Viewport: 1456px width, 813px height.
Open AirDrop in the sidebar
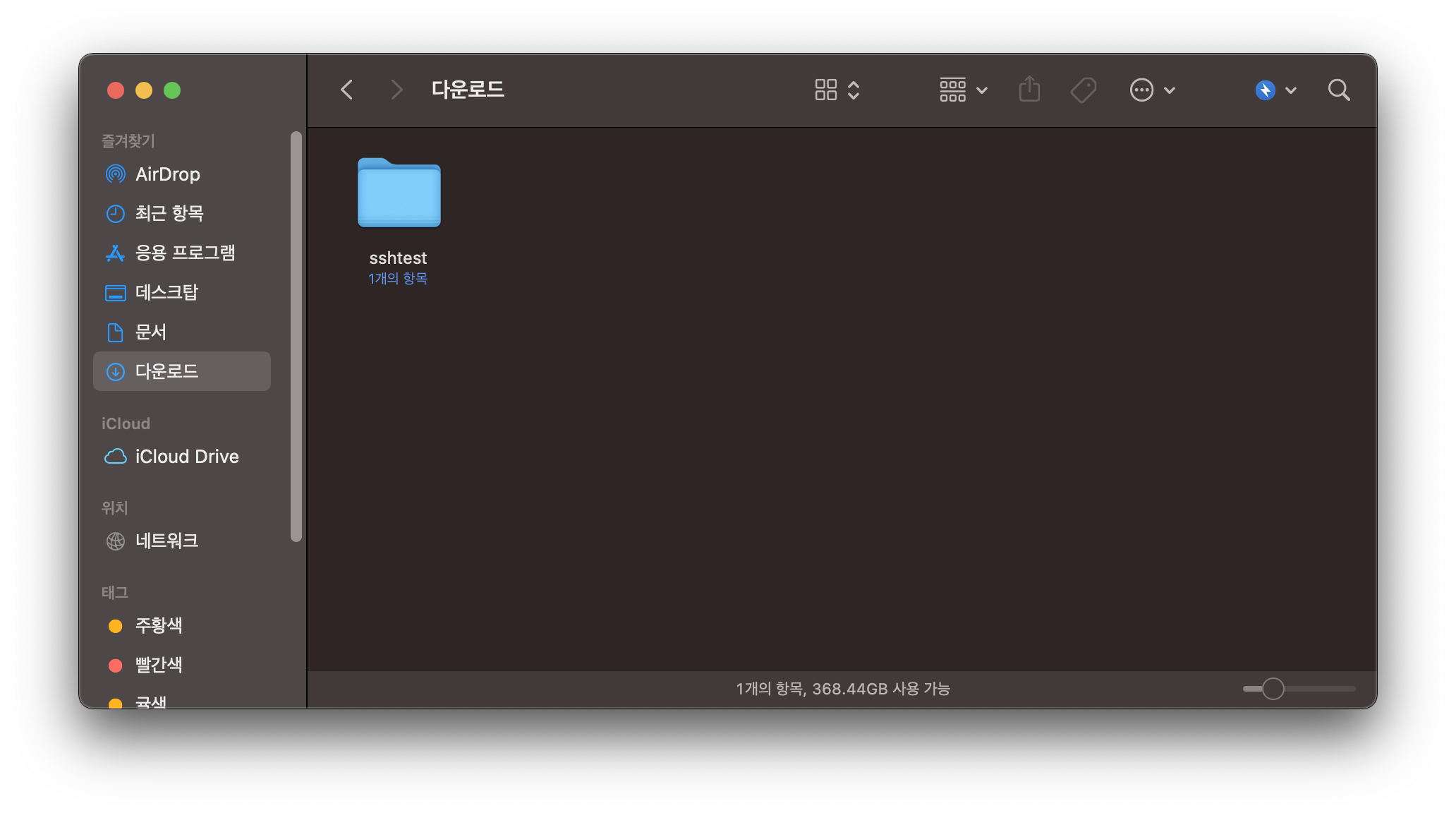(167, 174)
